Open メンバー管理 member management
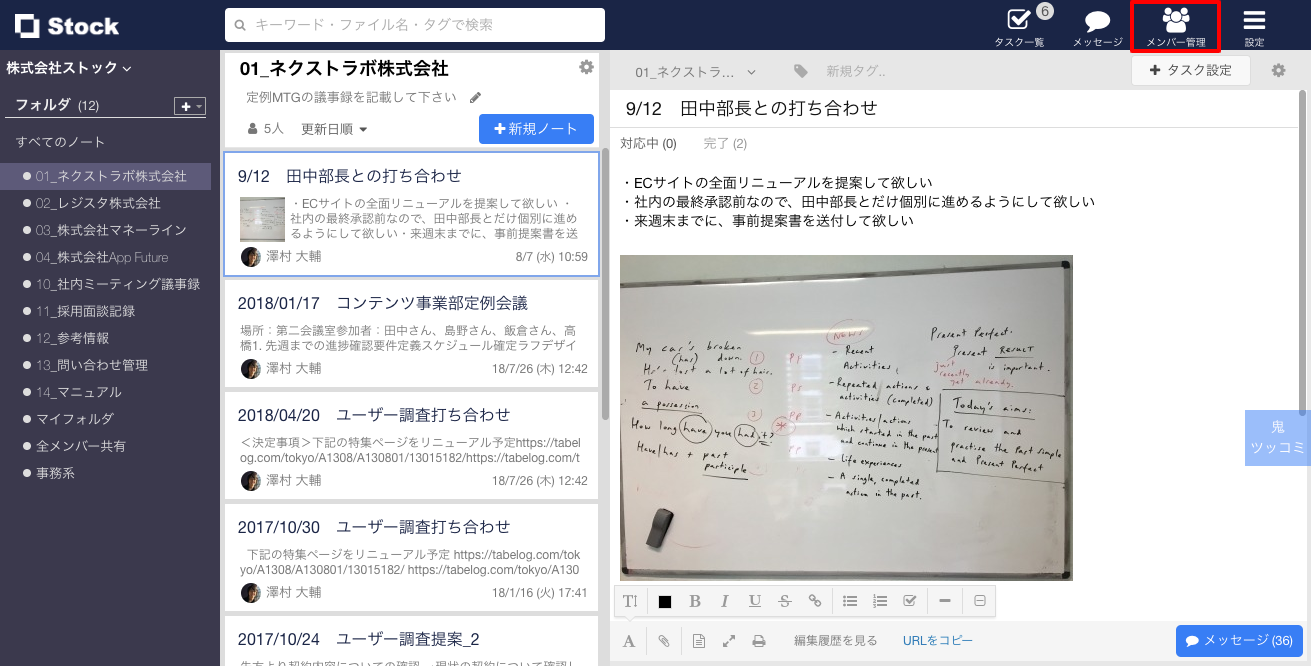This screenshot has height=666, width=1311. pos(1175,25)
